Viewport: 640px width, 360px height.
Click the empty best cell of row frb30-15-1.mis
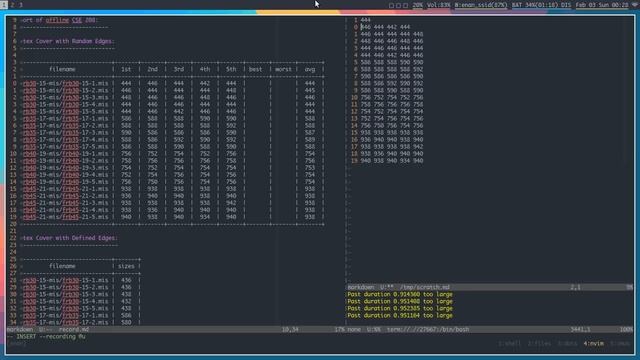point(257,83)
